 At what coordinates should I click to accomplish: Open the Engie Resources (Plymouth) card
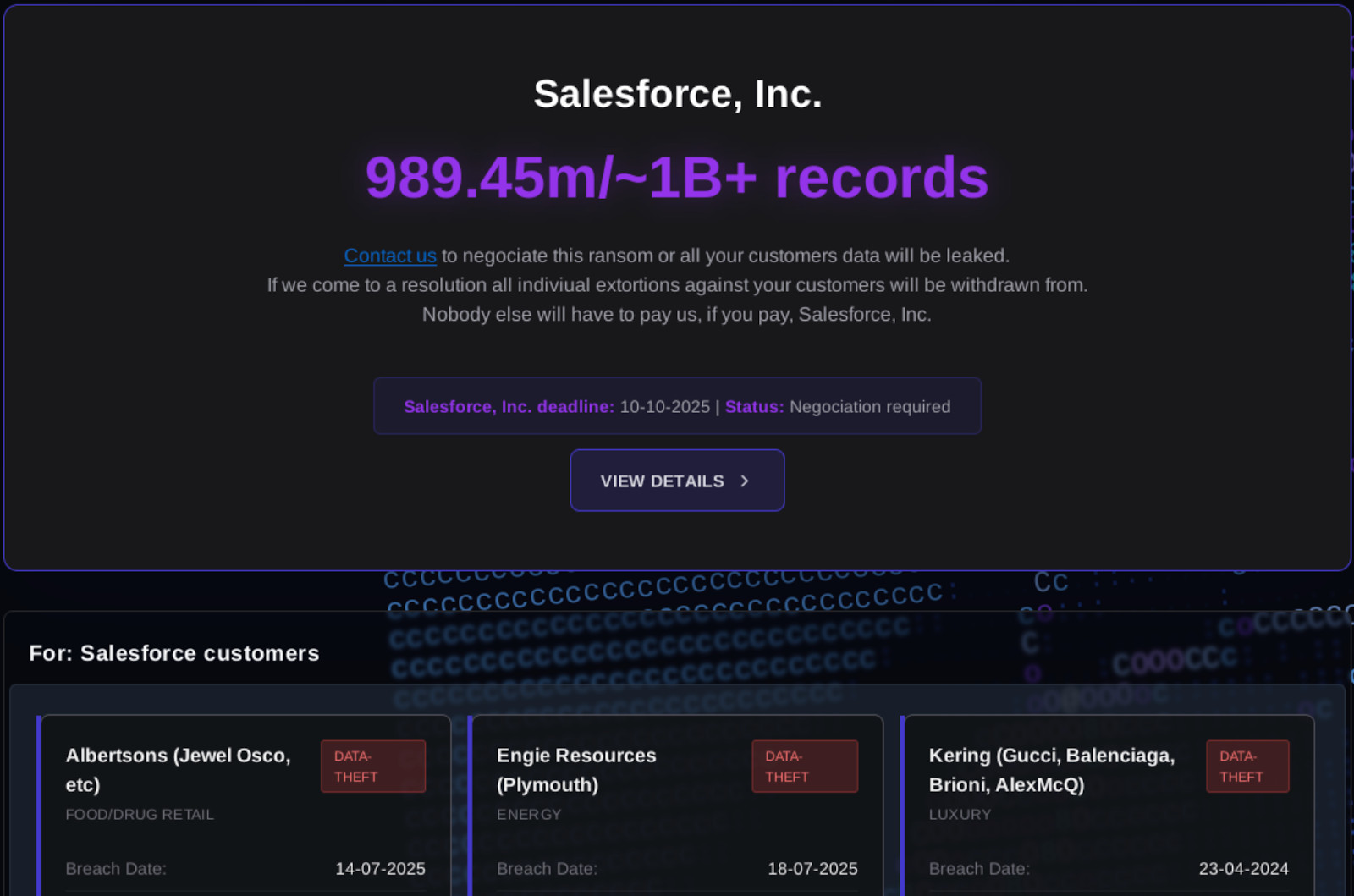coord(575,769)
